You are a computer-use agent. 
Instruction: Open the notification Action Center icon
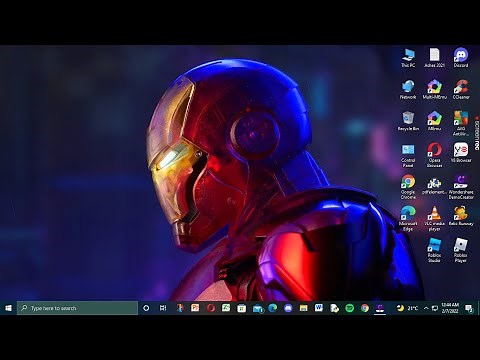[x=469, y=308]
